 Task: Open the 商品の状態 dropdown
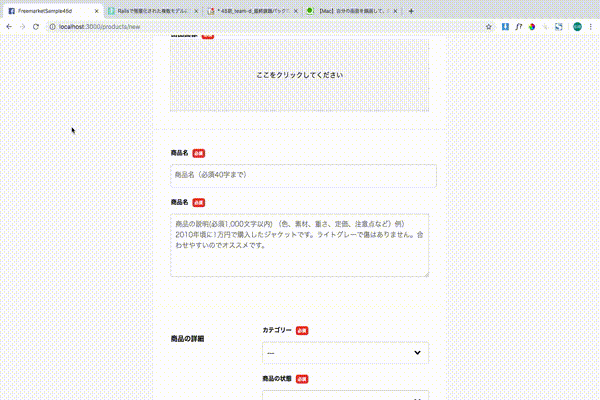click(x=345, y=395)
